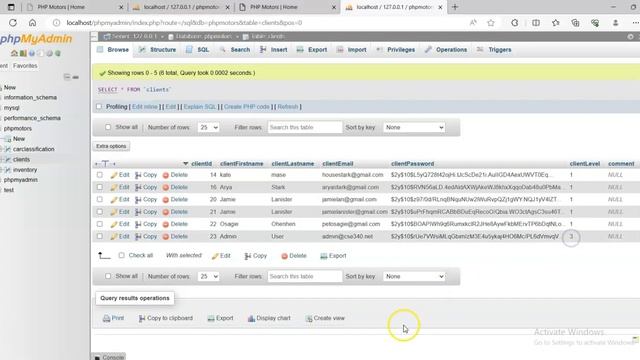Add this page to favorites with the star icon

click(x=491, y=23)
